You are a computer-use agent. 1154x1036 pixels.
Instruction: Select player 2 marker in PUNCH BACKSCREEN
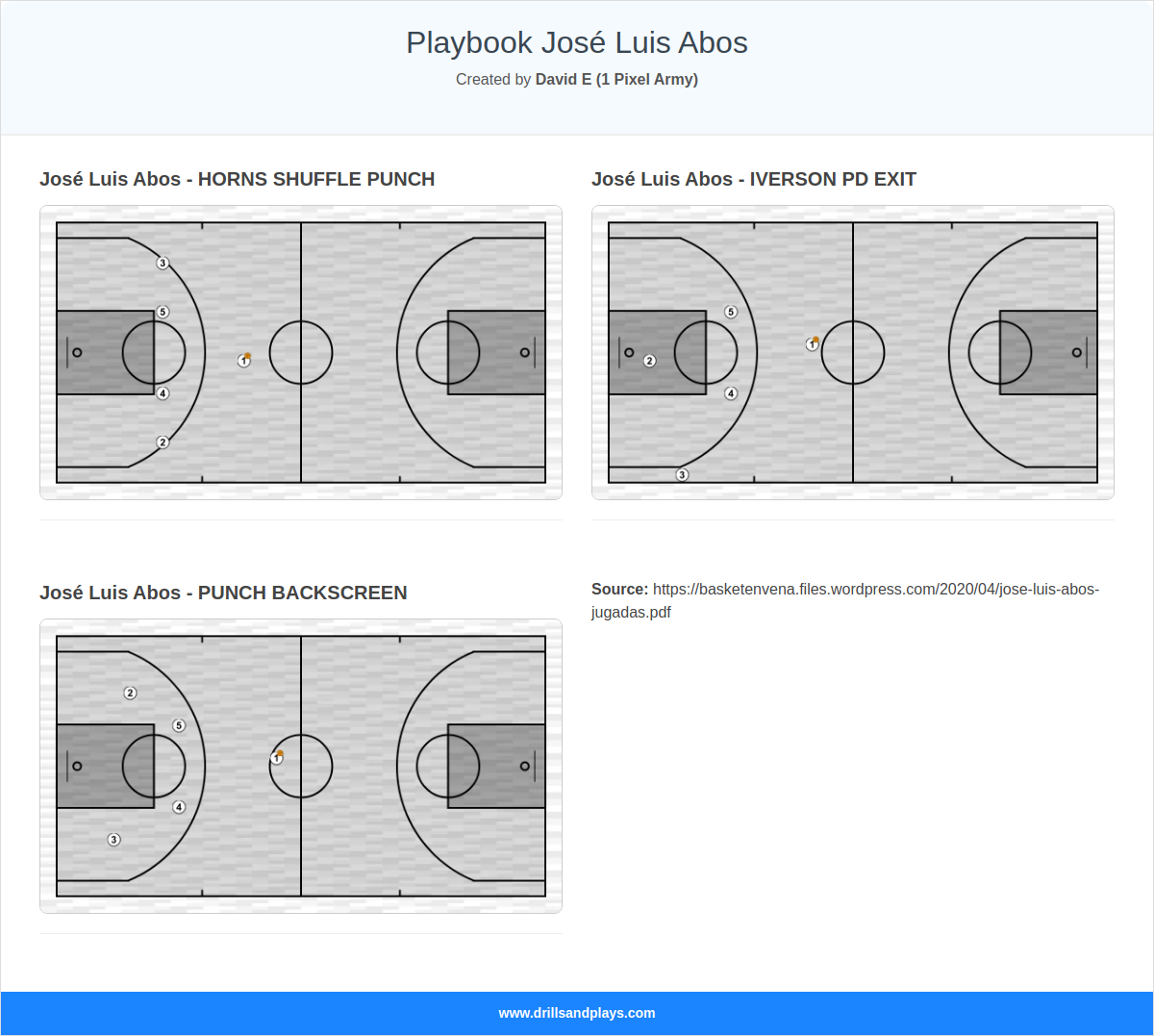tap(129, 692)
